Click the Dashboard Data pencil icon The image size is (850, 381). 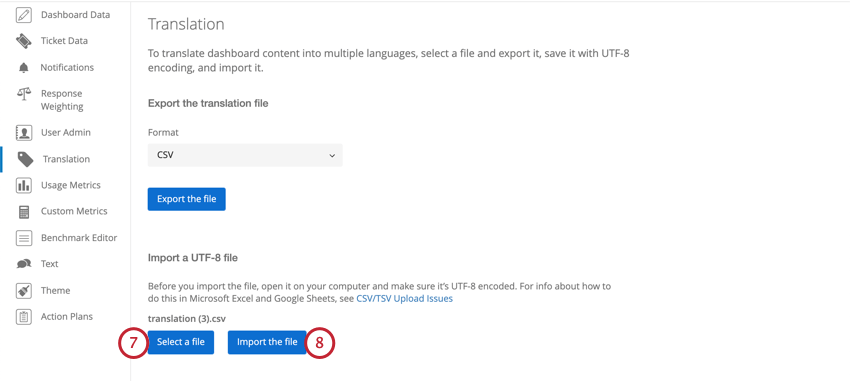pos(24,15)
